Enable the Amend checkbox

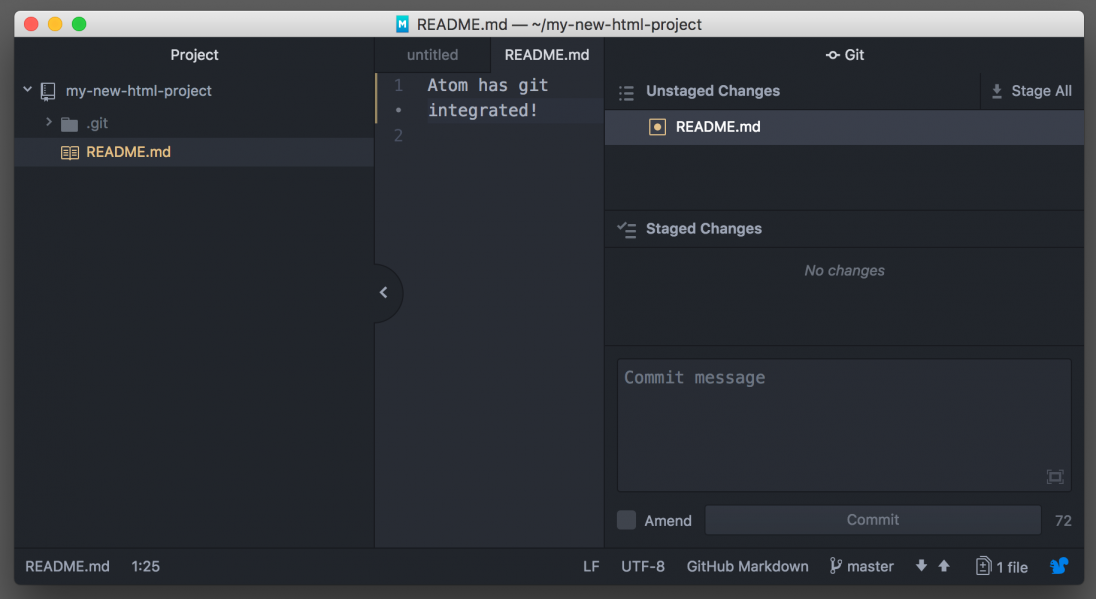coord(626,520)
